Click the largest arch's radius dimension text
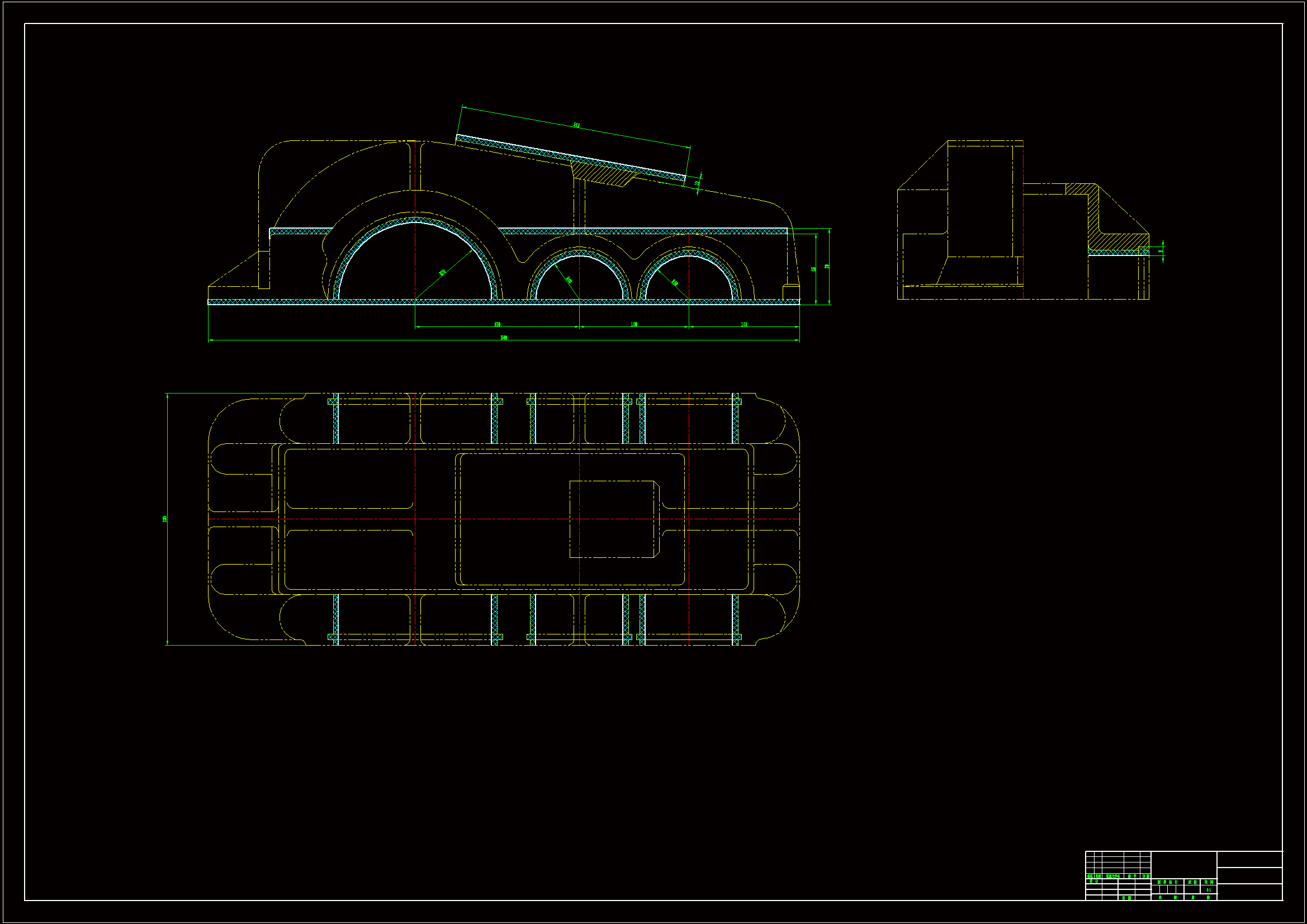This screenshot has height=924, width=1307. 442,273
